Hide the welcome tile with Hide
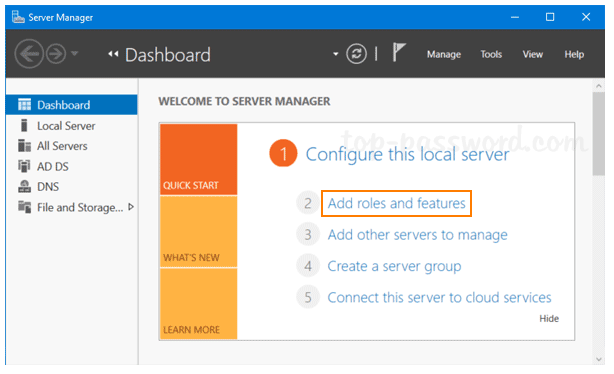Screen dimensions: 614x374 pyautogui.click(x=549, y=318)
